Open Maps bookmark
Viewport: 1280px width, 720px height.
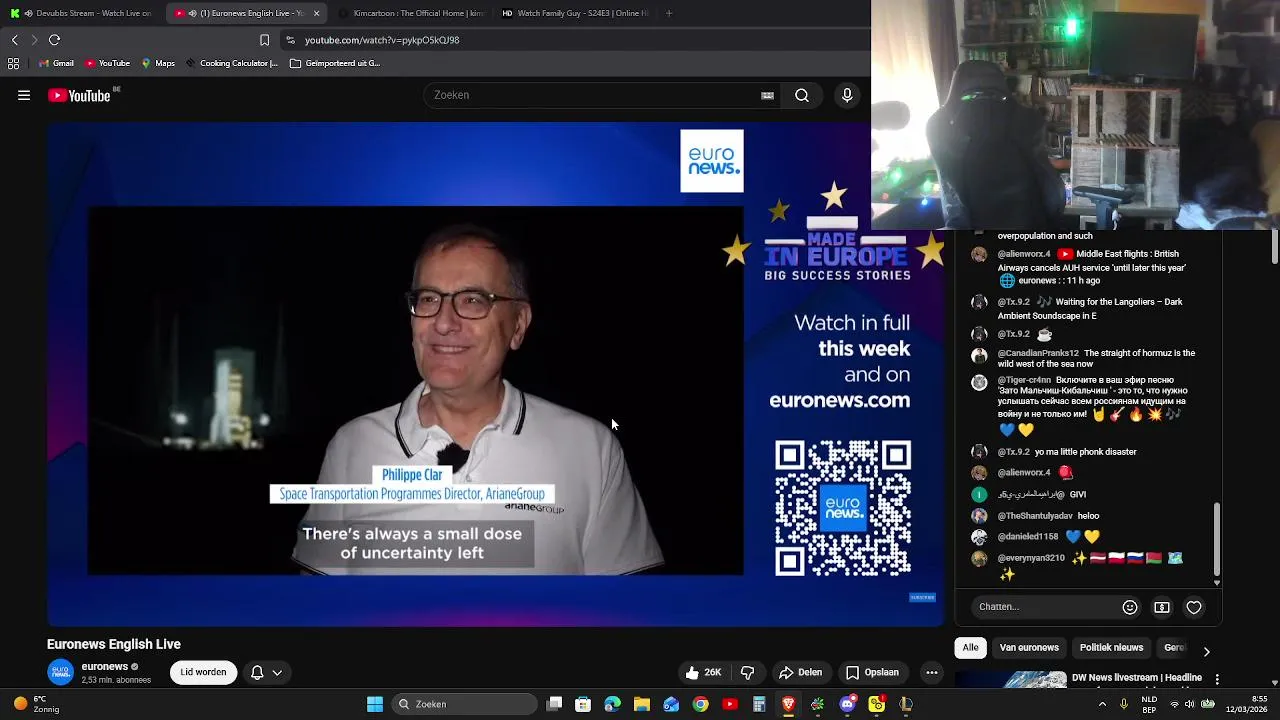tap(158, 63)
